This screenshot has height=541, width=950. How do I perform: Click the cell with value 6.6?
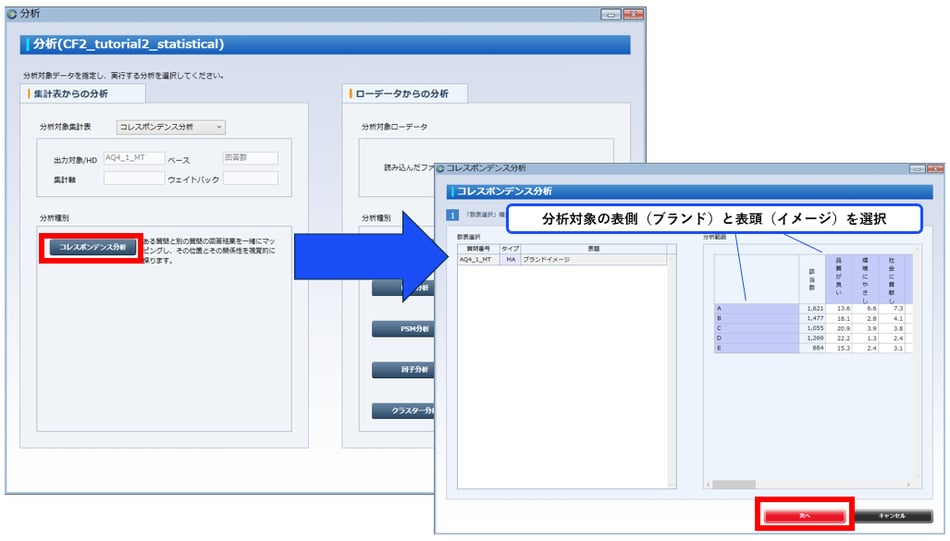click(x=866, y=308)
